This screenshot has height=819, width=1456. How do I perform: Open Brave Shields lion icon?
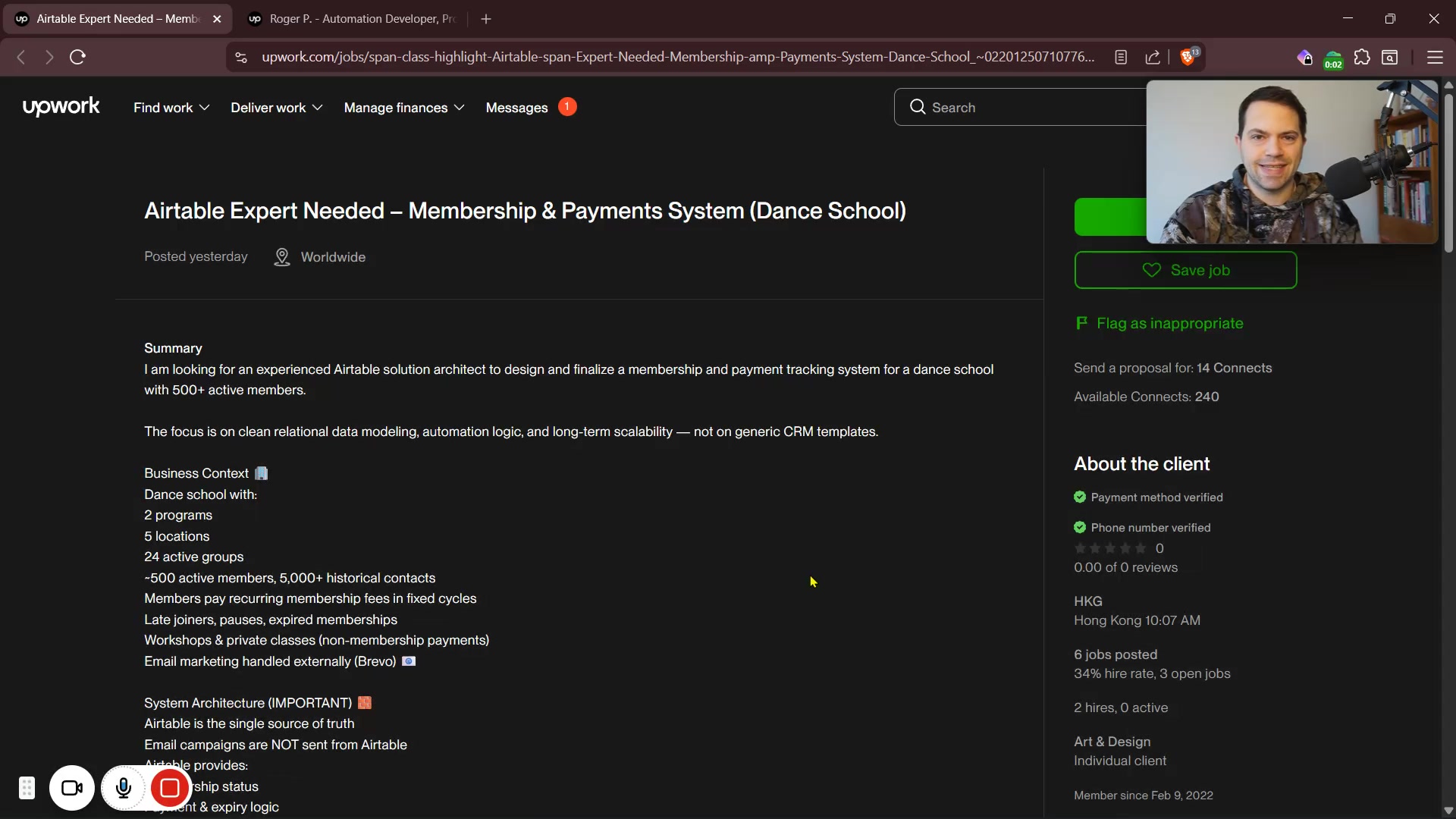(x=1188, y=57)
